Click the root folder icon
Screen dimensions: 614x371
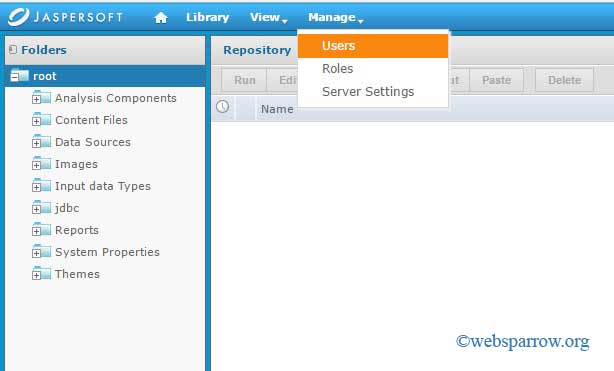(x=19, y=76)
